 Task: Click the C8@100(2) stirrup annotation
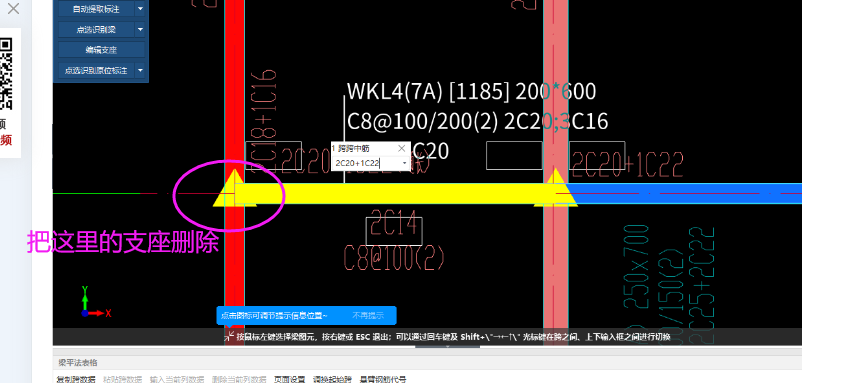click(394, 259)
